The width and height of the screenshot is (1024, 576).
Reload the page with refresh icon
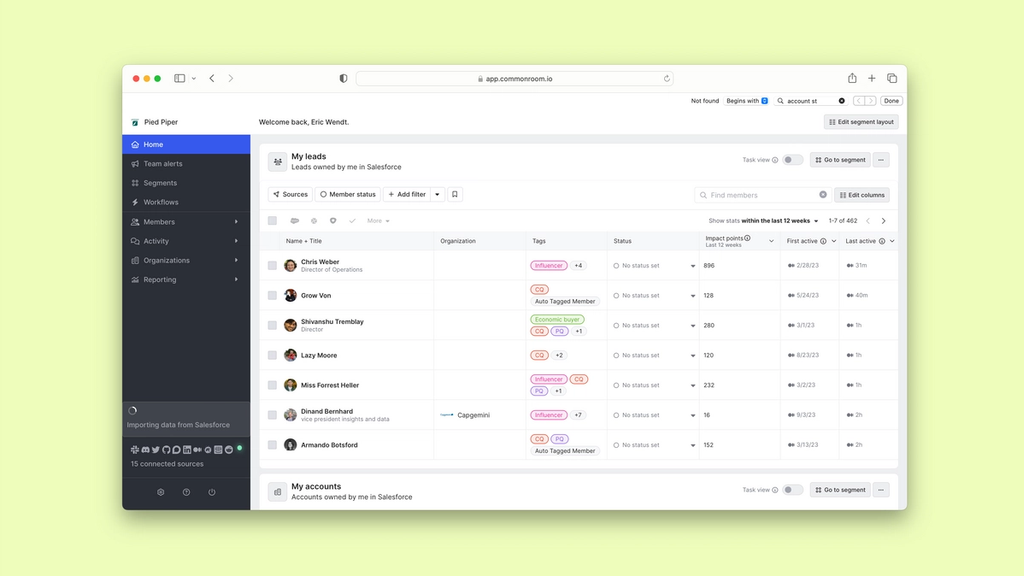pos(666,78)
